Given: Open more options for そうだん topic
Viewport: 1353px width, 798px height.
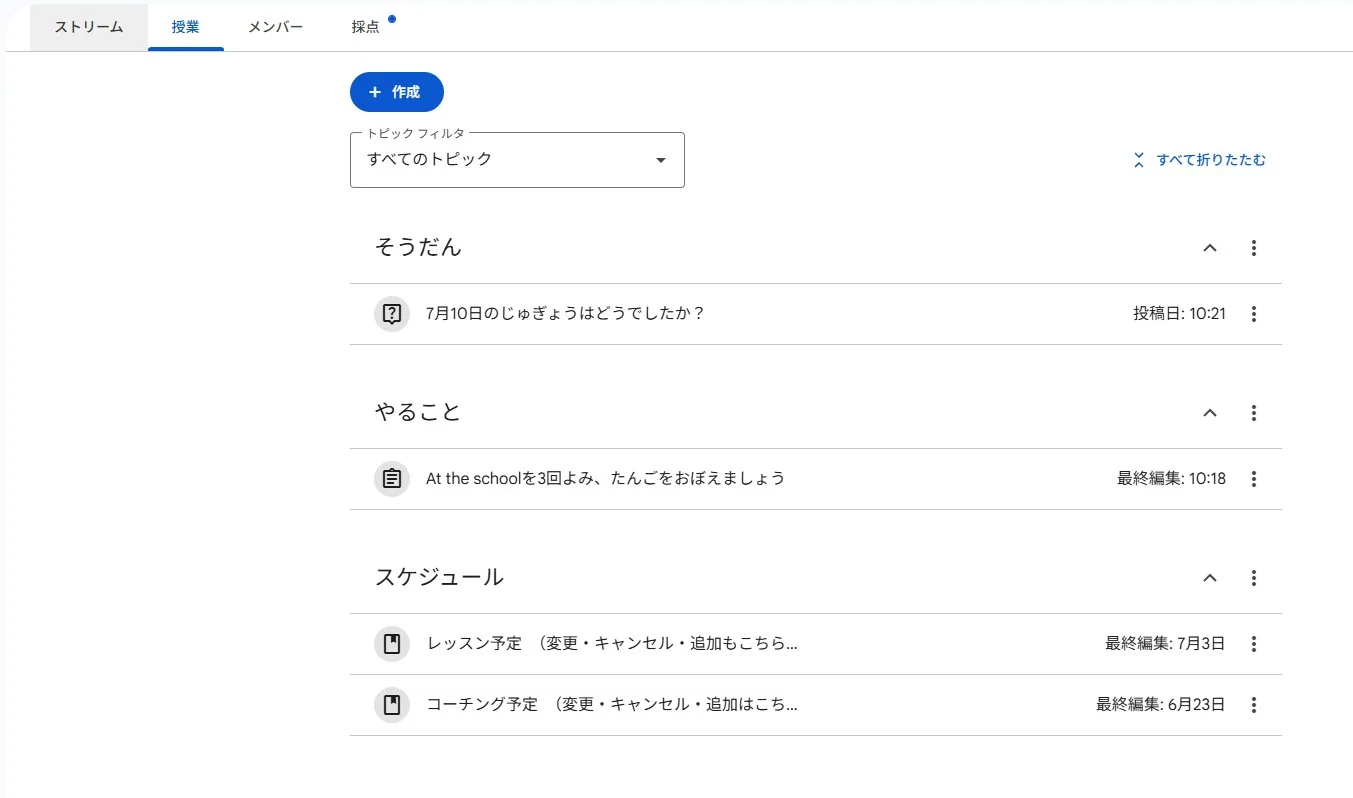Looking at the screenshot, I should coord(1254,248).
